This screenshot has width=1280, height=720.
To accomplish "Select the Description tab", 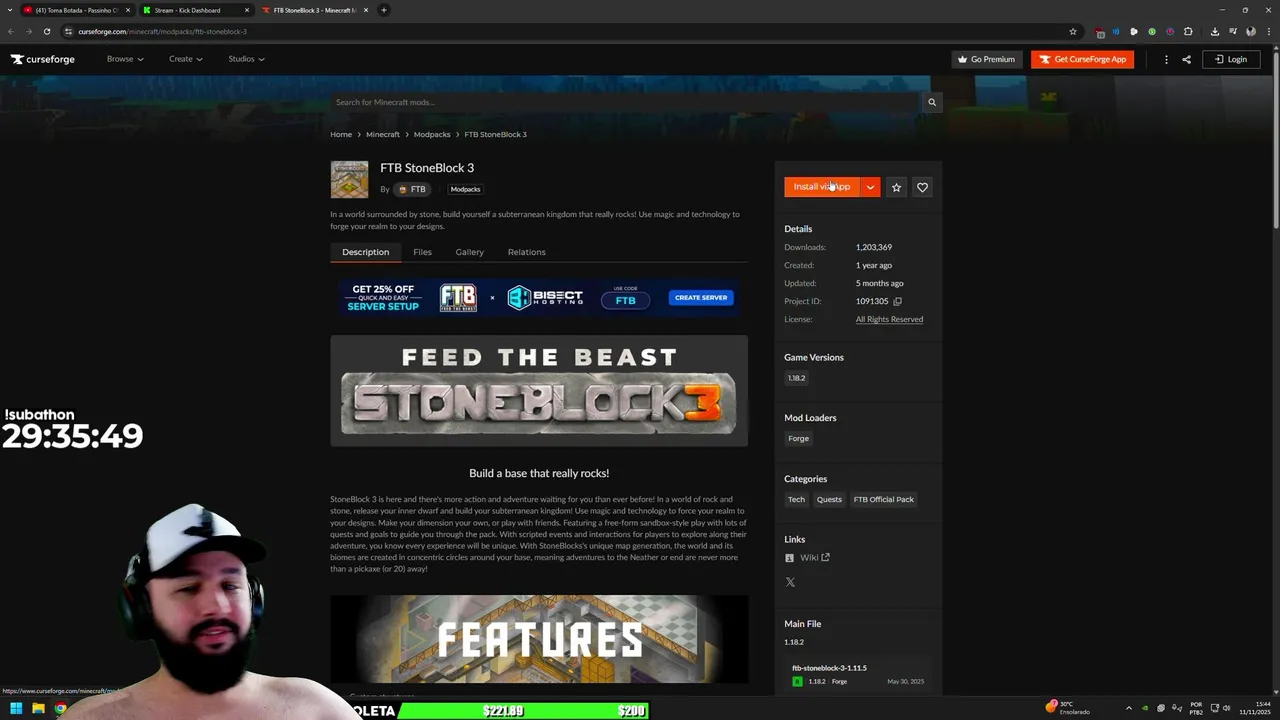I will tap(365, 252).
